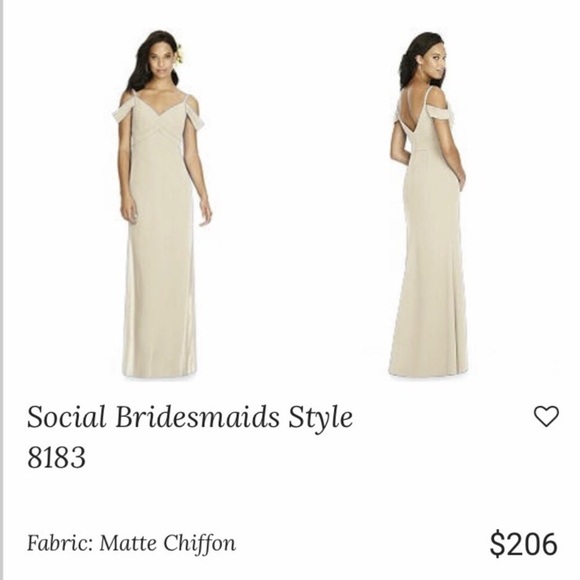
Task: Select the $206 price label
Action: coord(523,544)
